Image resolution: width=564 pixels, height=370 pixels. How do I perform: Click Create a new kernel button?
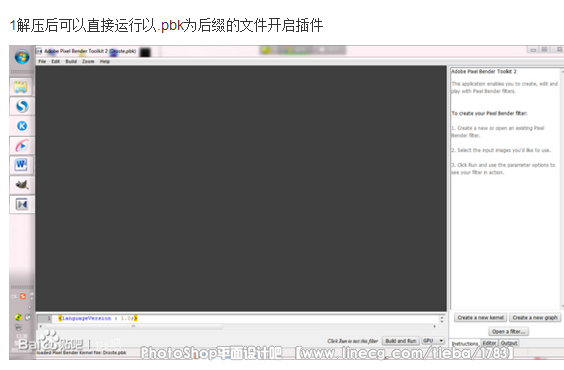(x=481, y=318)
